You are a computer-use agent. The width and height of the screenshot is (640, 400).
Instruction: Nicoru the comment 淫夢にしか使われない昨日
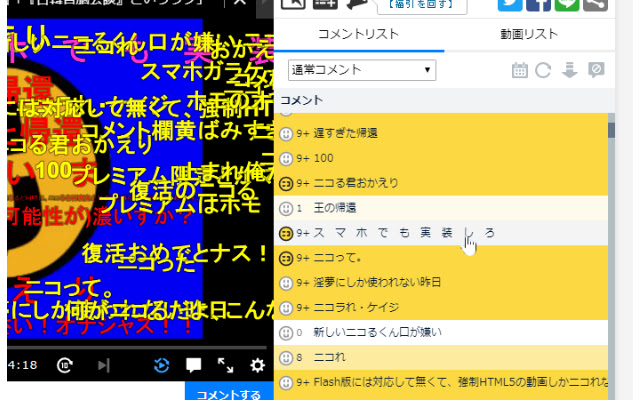tap(286, 283)
